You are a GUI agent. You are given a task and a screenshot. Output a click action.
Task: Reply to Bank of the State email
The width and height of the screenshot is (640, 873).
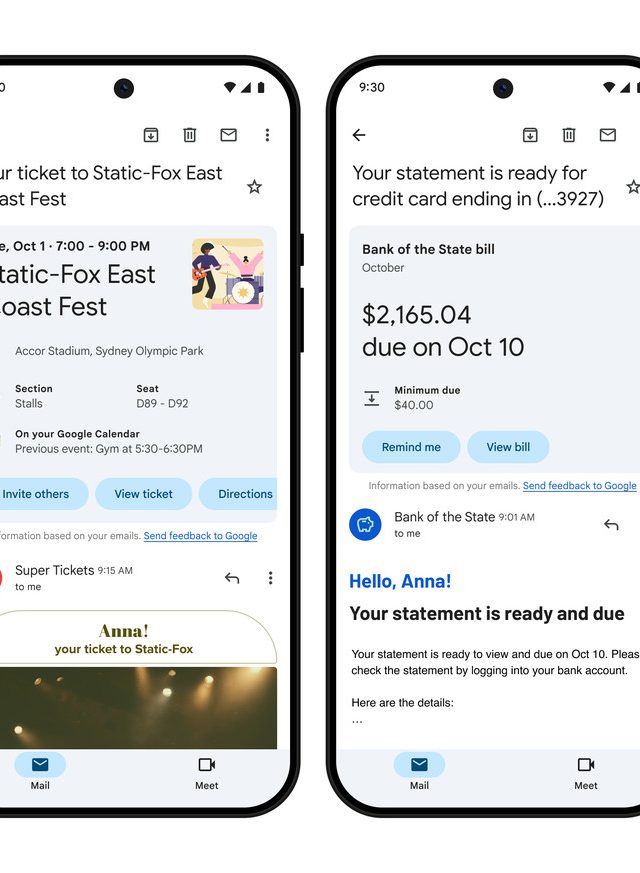tap(611, 525)
